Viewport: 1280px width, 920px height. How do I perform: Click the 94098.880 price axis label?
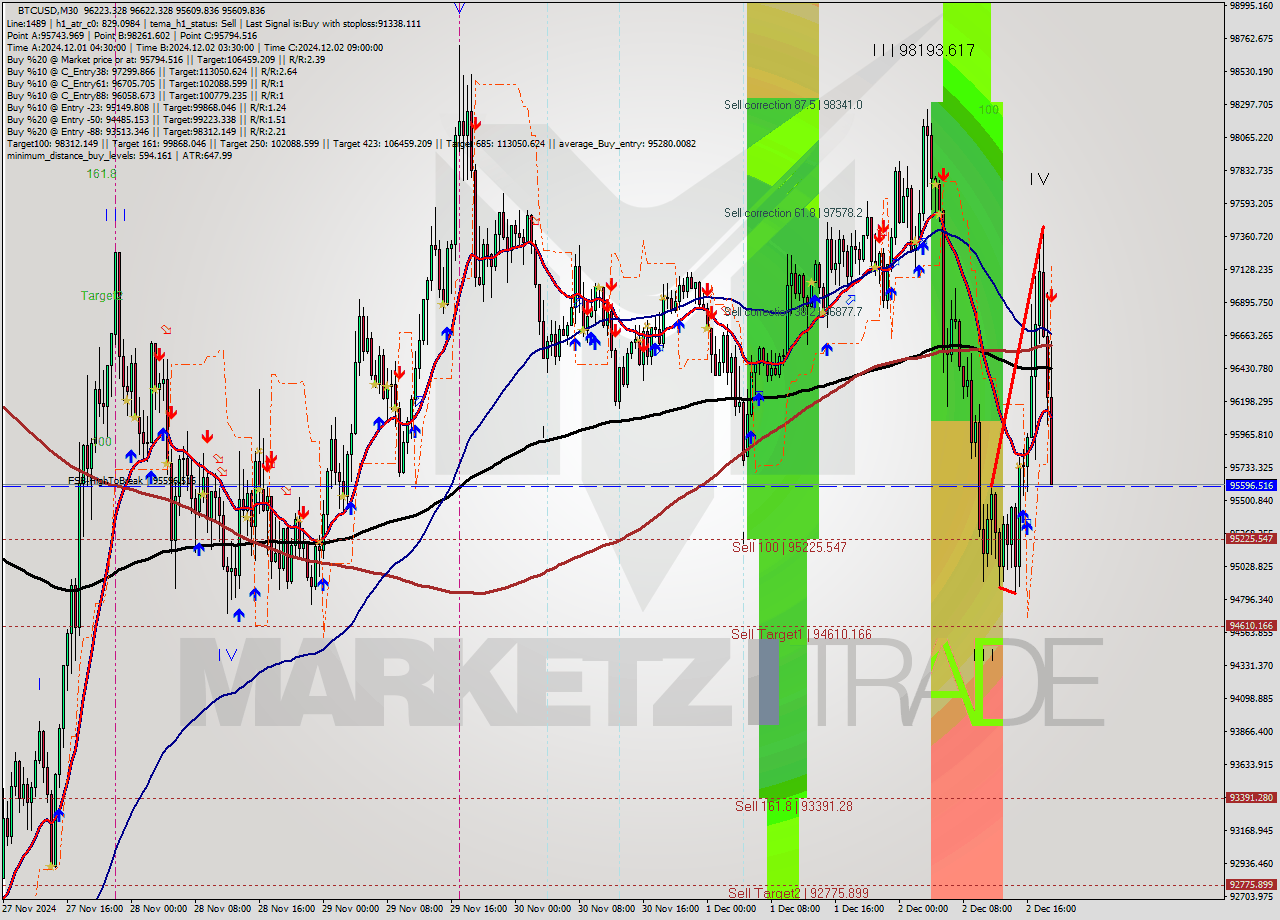(1251, 698)
